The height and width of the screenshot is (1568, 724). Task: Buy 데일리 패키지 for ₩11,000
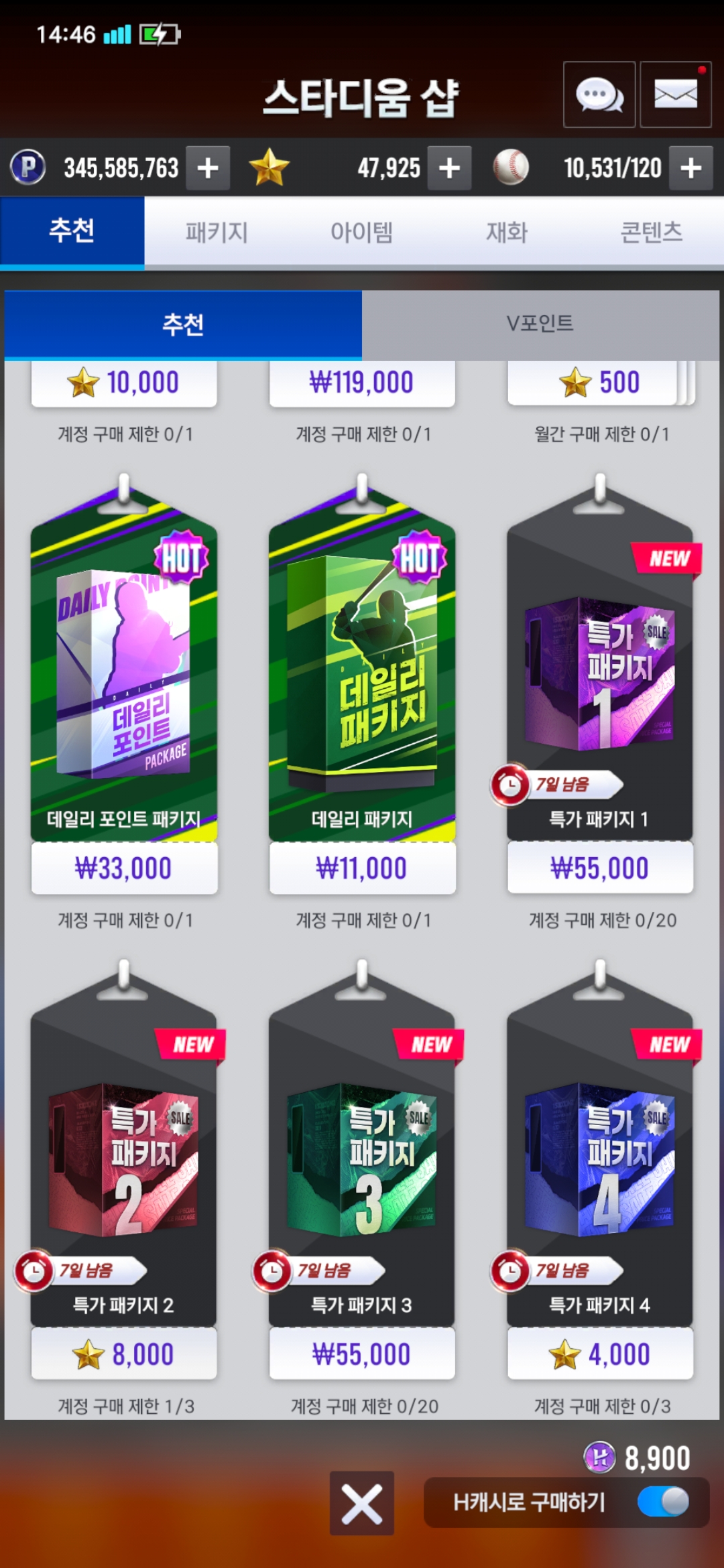(x=362, y=868)
